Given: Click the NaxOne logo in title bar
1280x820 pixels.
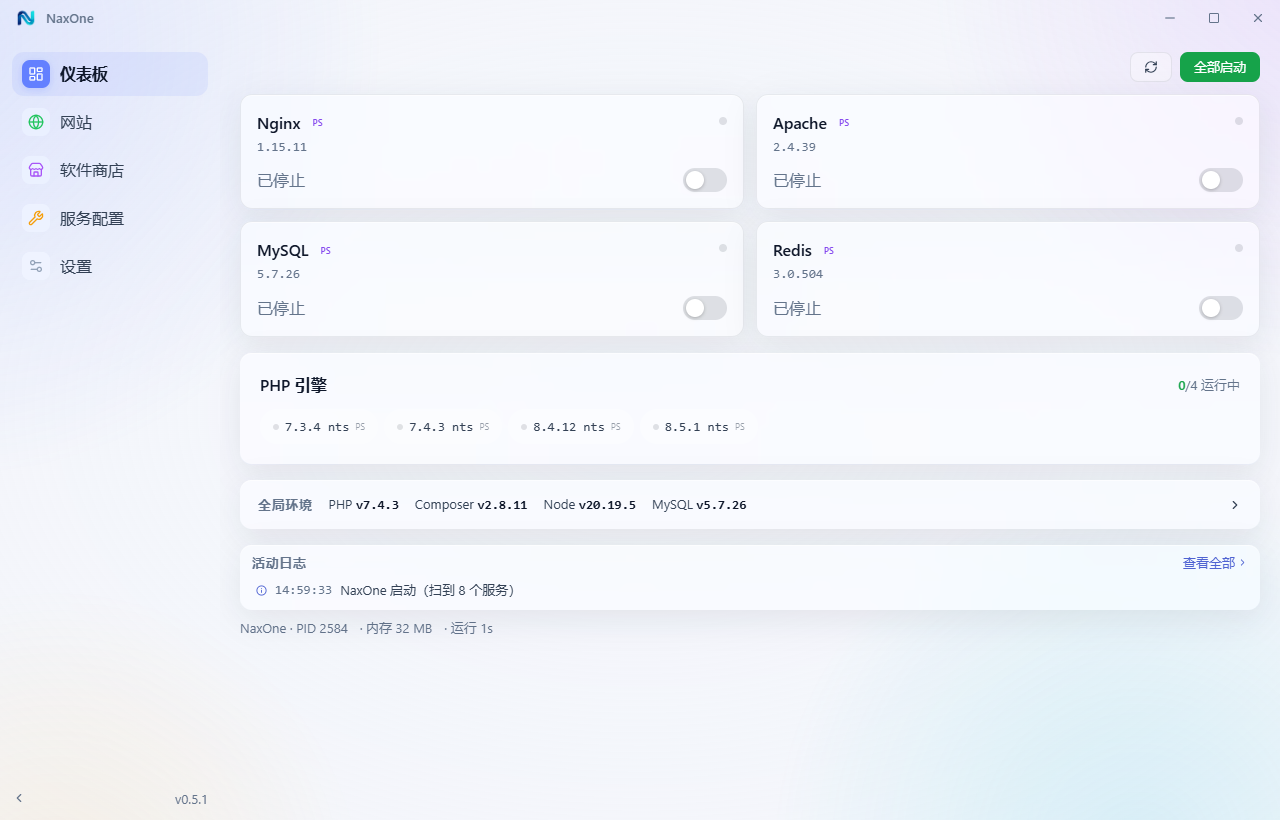Looking at the screenshot, I should click(x=26, y=18).
